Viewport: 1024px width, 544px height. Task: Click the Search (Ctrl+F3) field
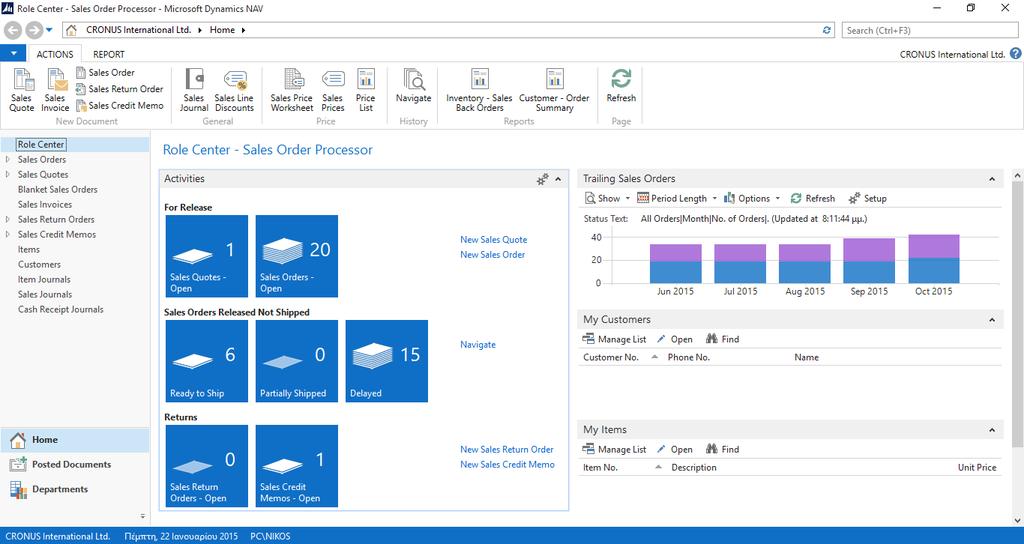coord(929,30)
